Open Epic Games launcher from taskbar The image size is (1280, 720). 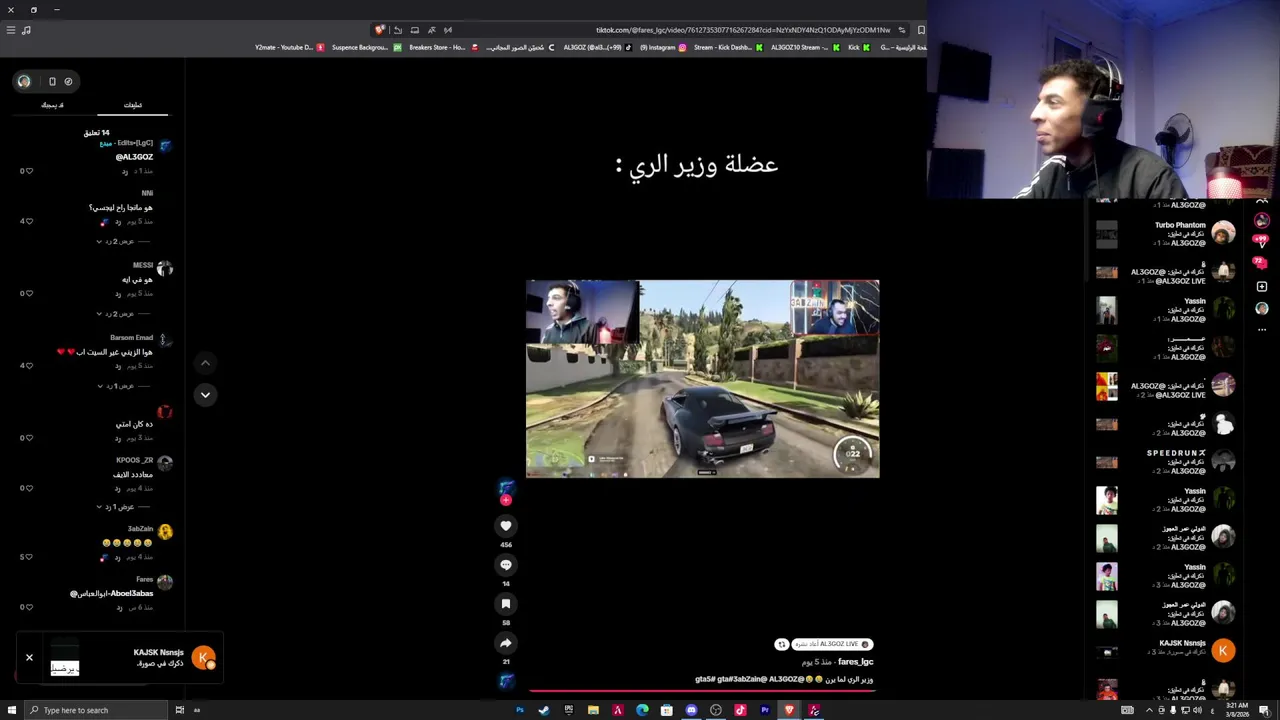coord(569,710)
